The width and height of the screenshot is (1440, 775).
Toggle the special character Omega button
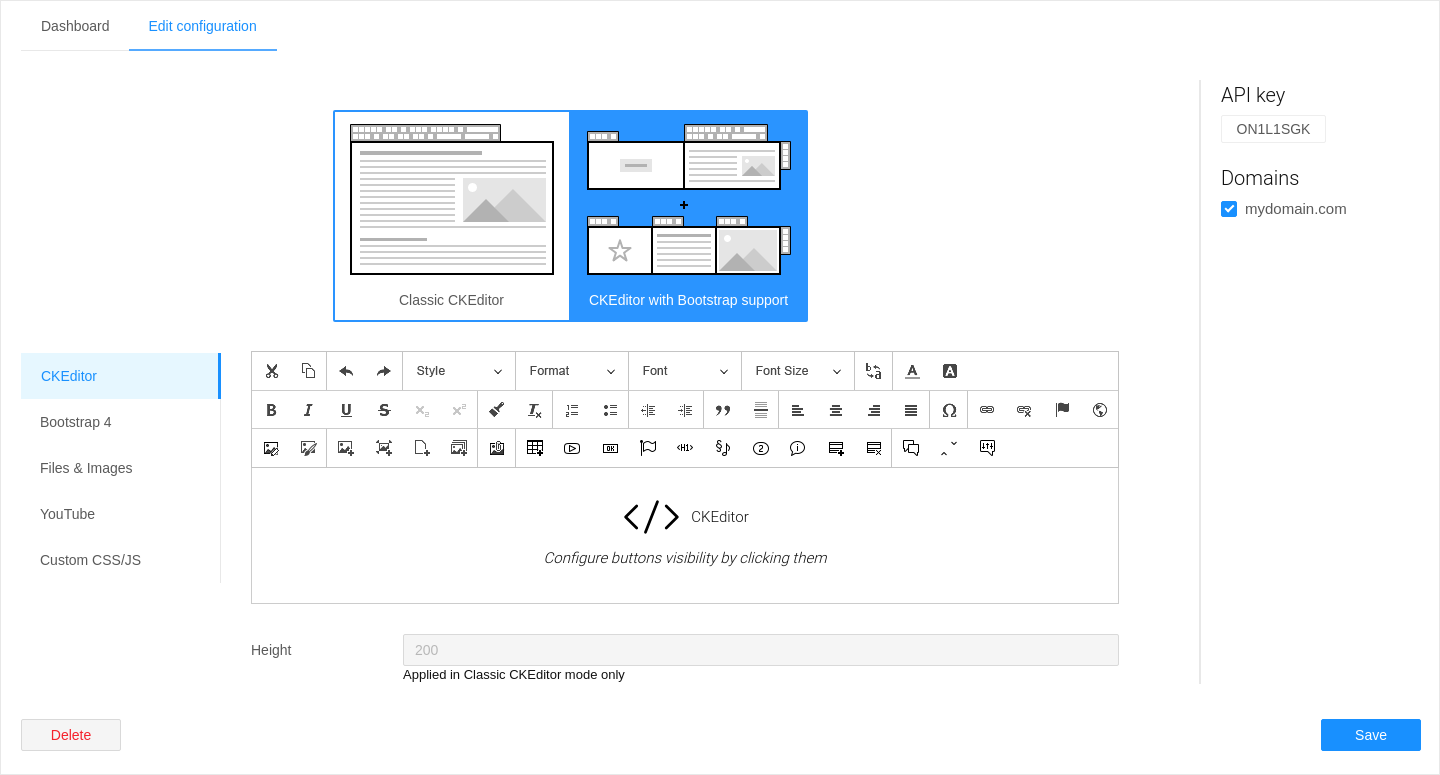pyautogui.click(x=949, y=410)
